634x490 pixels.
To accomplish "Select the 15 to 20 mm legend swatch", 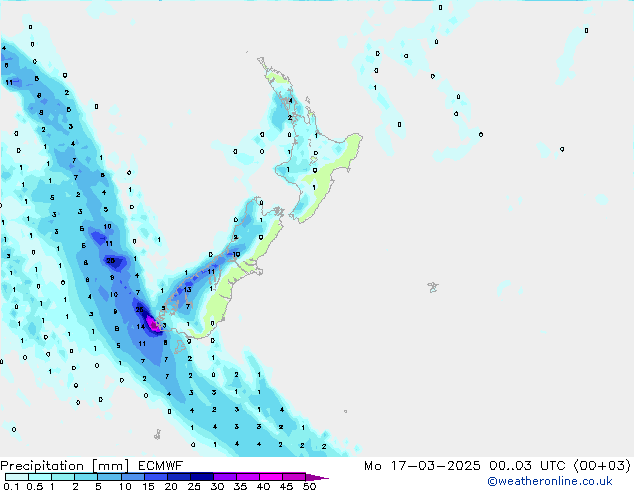I will click(x=155, y=477).
